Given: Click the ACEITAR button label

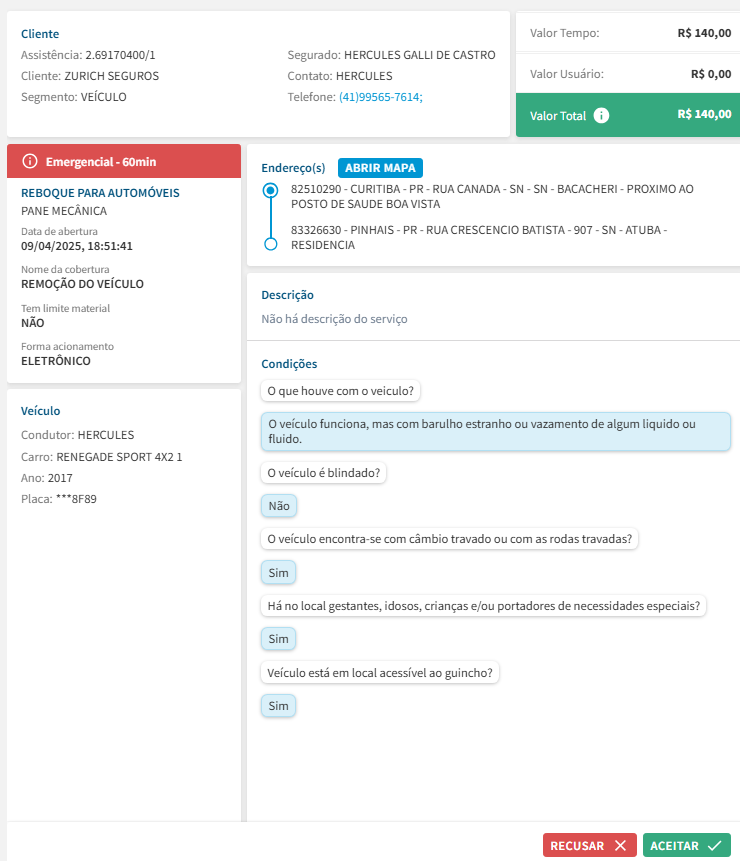Looking at the screenshot, I should coord(674,845).
